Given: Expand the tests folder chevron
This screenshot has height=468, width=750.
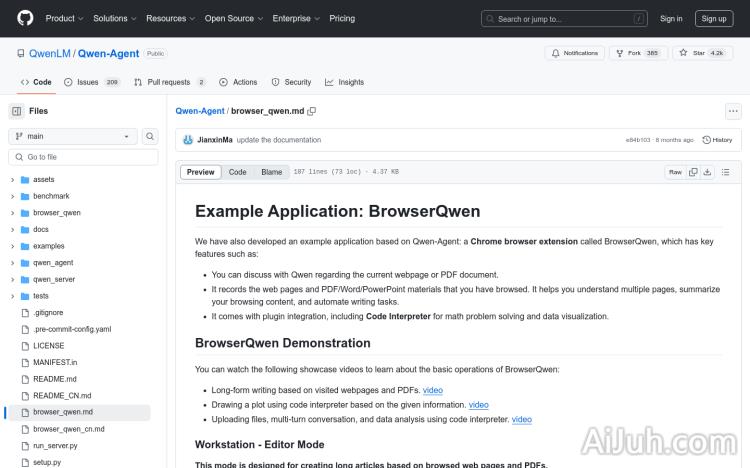Looking at the screenshot, I should click(x=12, y=297).
